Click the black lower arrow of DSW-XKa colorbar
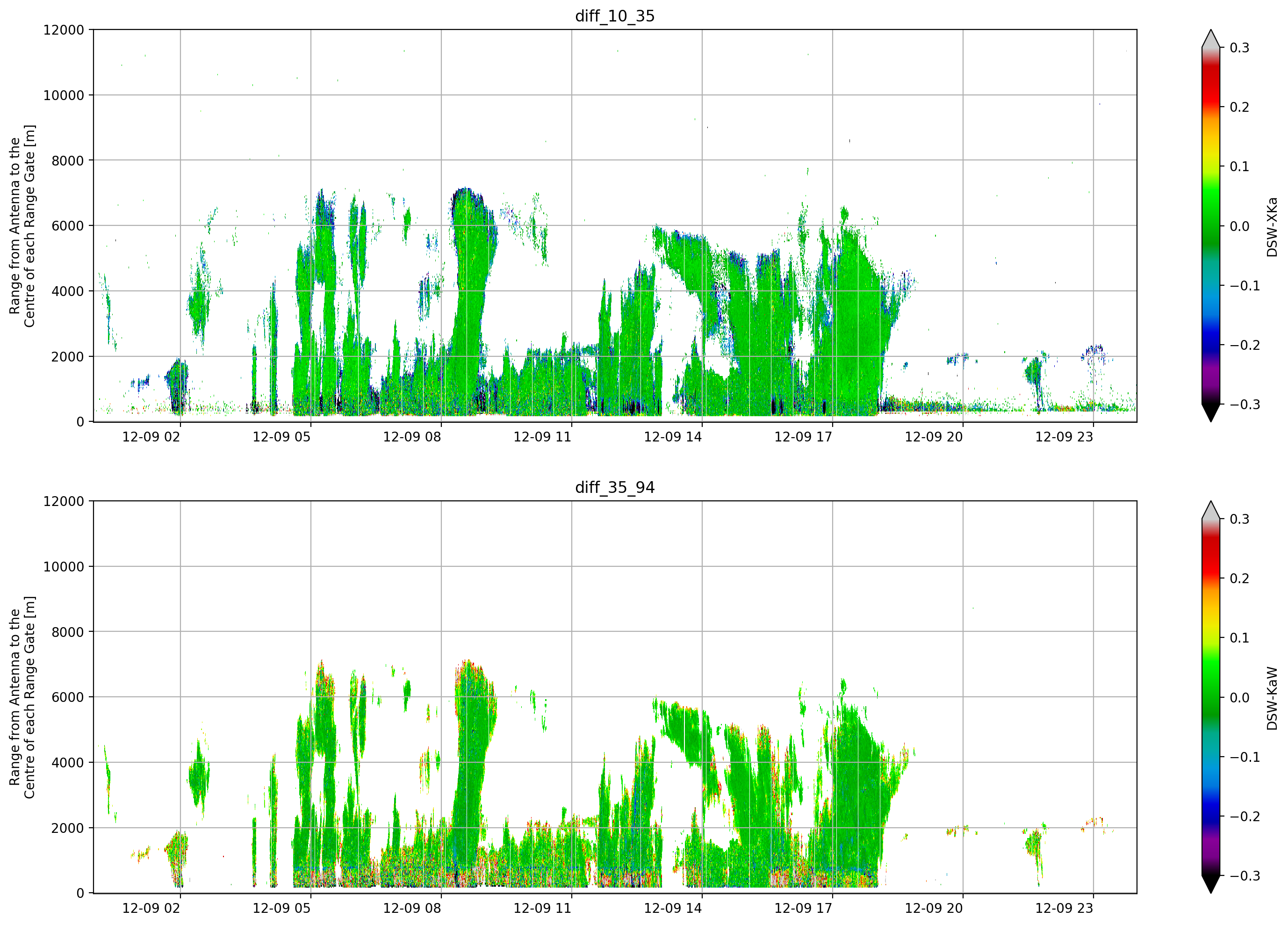 [x=1211, y=413]
